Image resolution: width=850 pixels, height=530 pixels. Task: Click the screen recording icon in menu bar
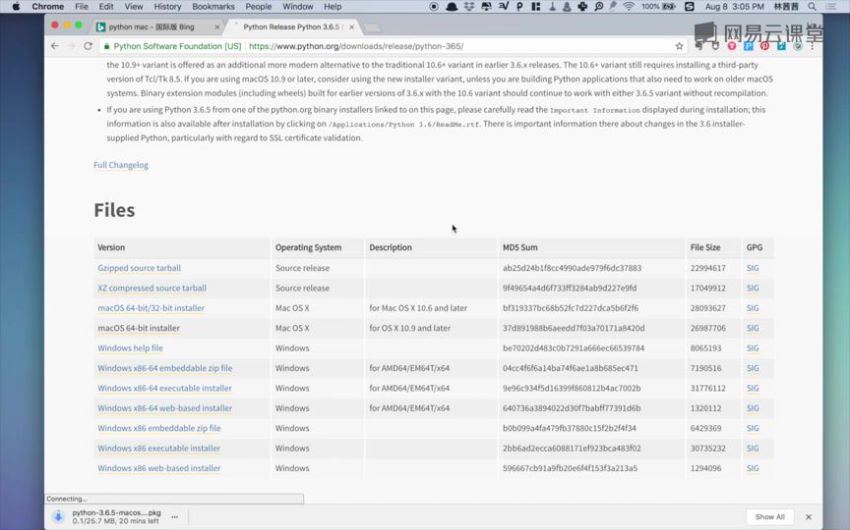(x=434, y=7)
